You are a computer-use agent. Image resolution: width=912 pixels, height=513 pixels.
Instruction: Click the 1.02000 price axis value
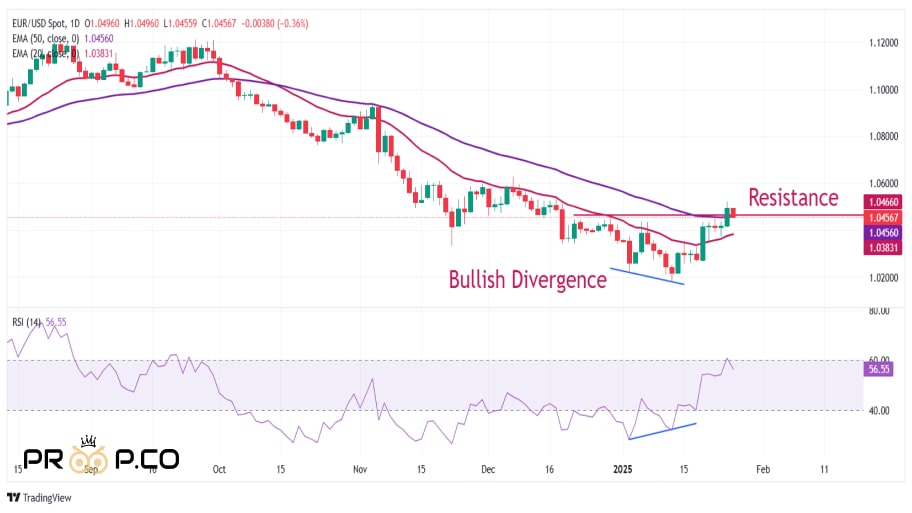[884, 278]
